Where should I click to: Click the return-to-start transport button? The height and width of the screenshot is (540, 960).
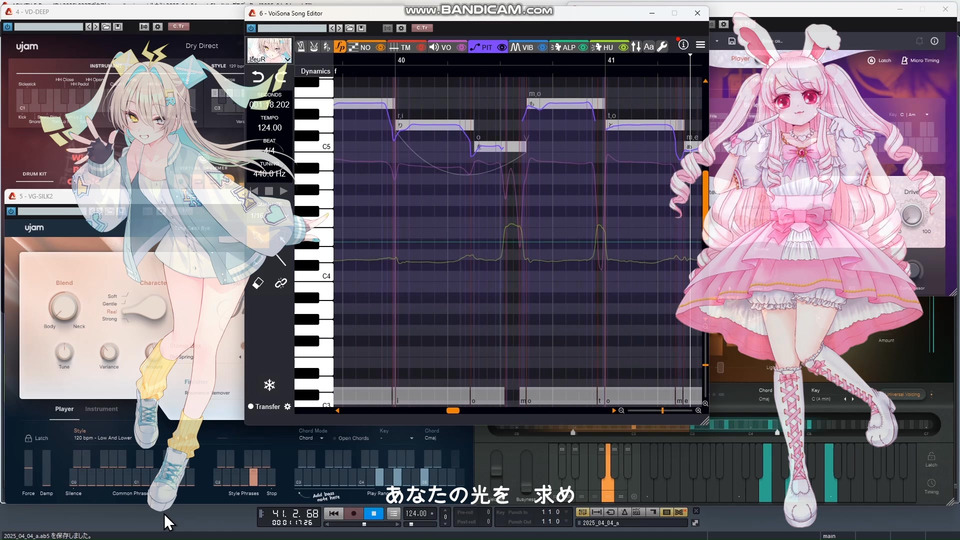tap(334, 514)
